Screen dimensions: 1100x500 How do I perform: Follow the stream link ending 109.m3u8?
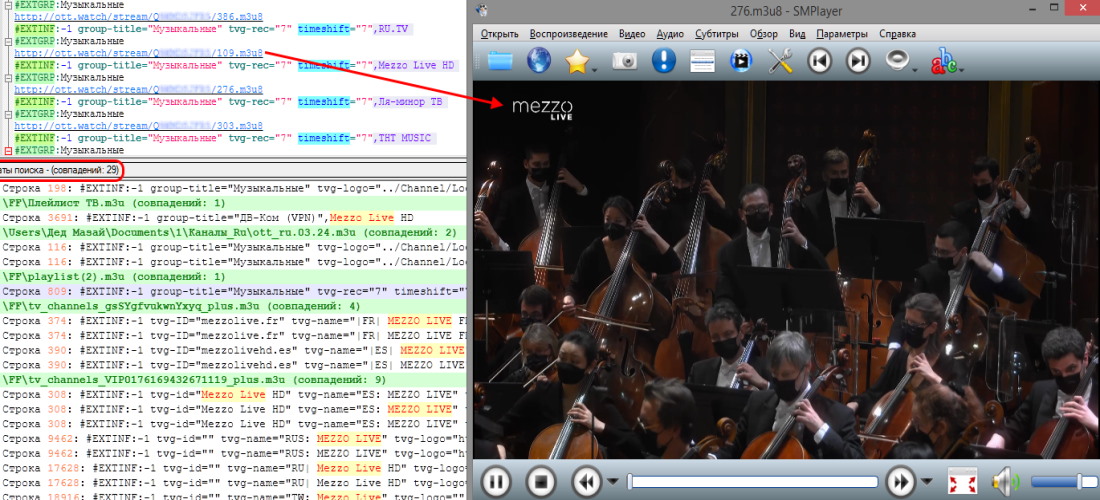tap(139, 53)
